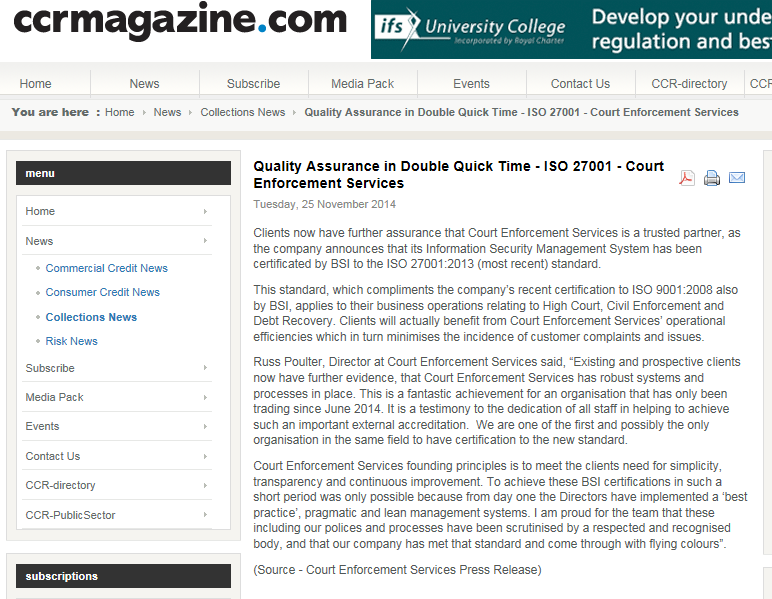This screenshot has width=772, height=599.
Task: Go to Subscribe in top navigation
Action: (254, 84)
